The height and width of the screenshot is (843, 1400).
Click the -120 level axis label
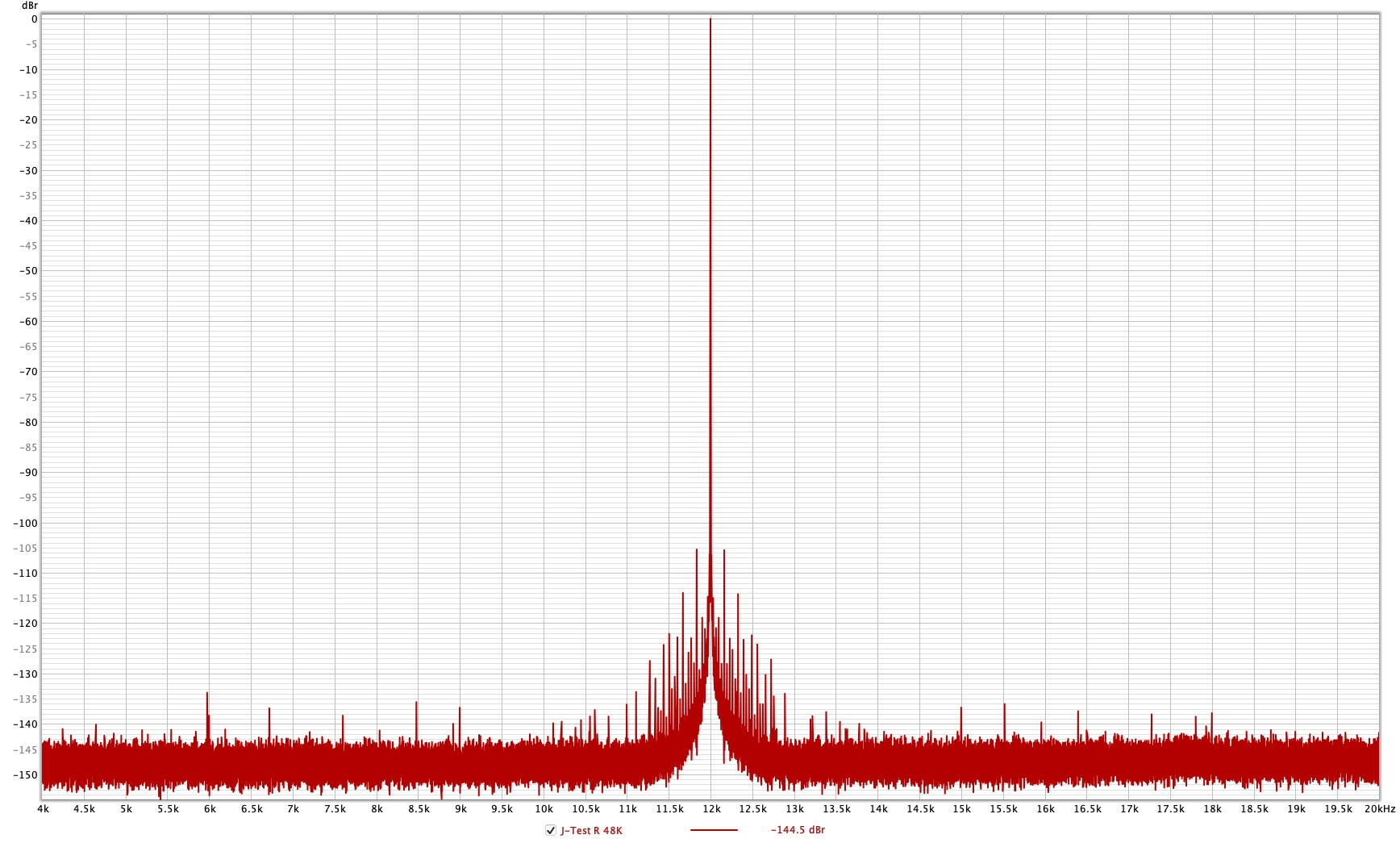click(x=26, y=624)
